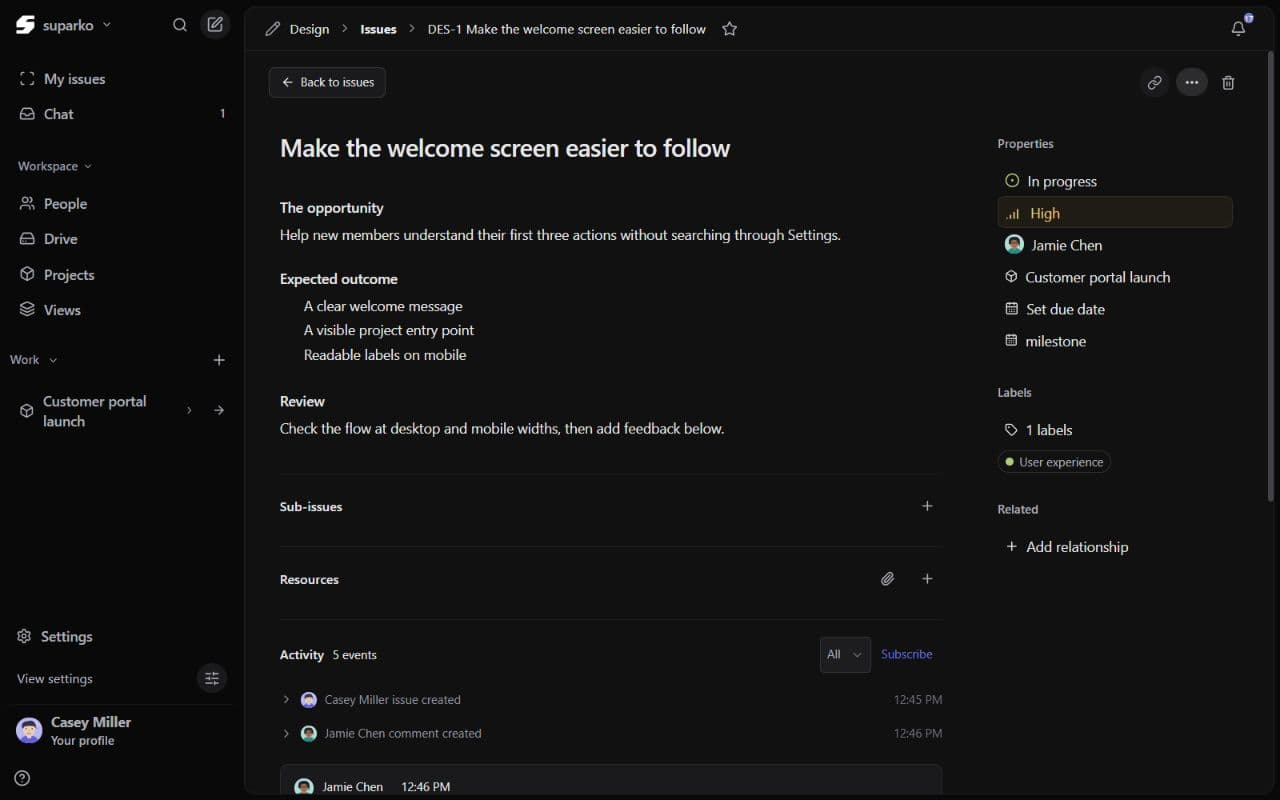Open the Activity filter All dropdown
This screenshot has width=1280, height=800.
point(845,655)
